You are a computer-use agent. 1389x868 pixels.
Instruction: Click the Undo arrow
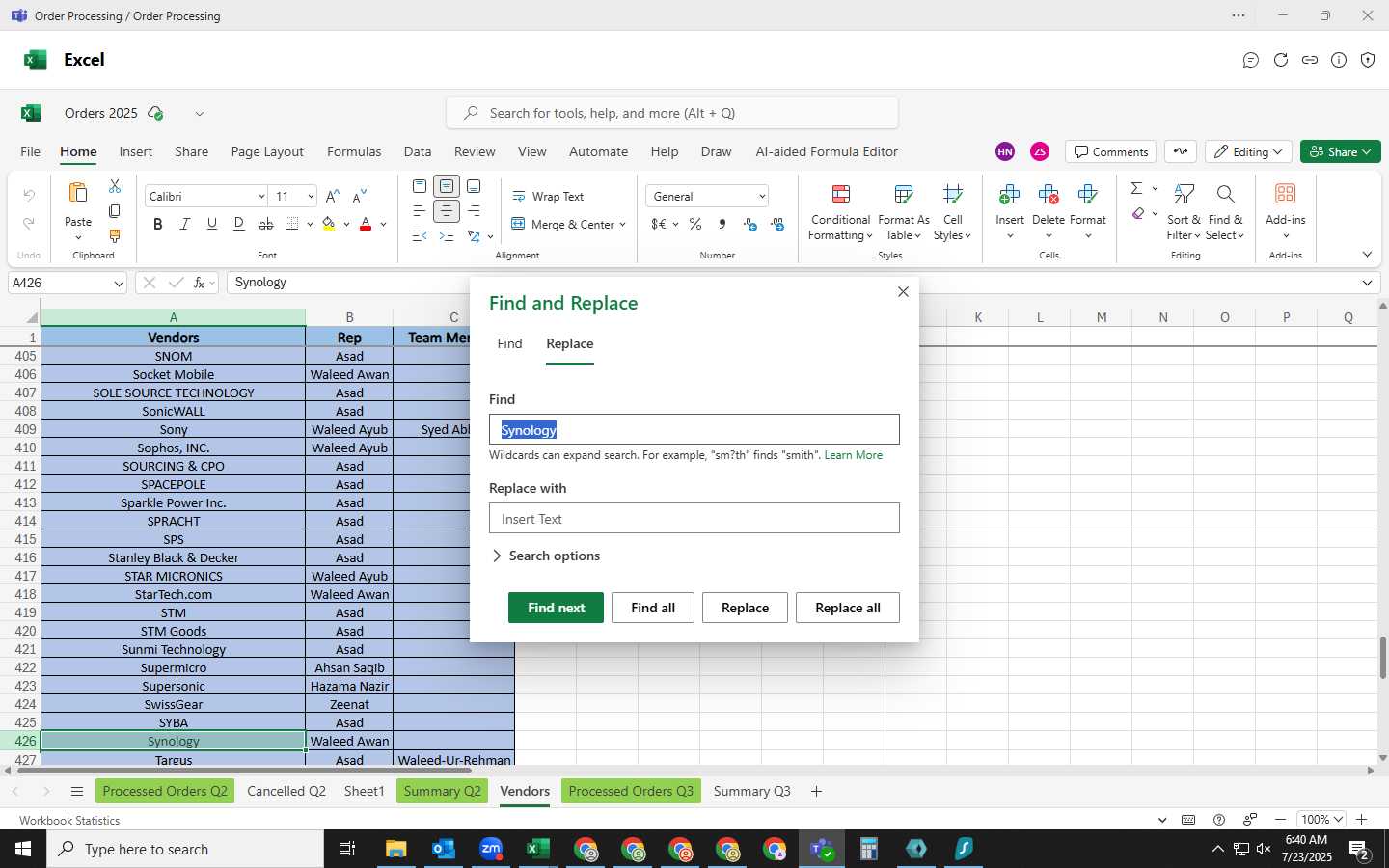point(29,196)
